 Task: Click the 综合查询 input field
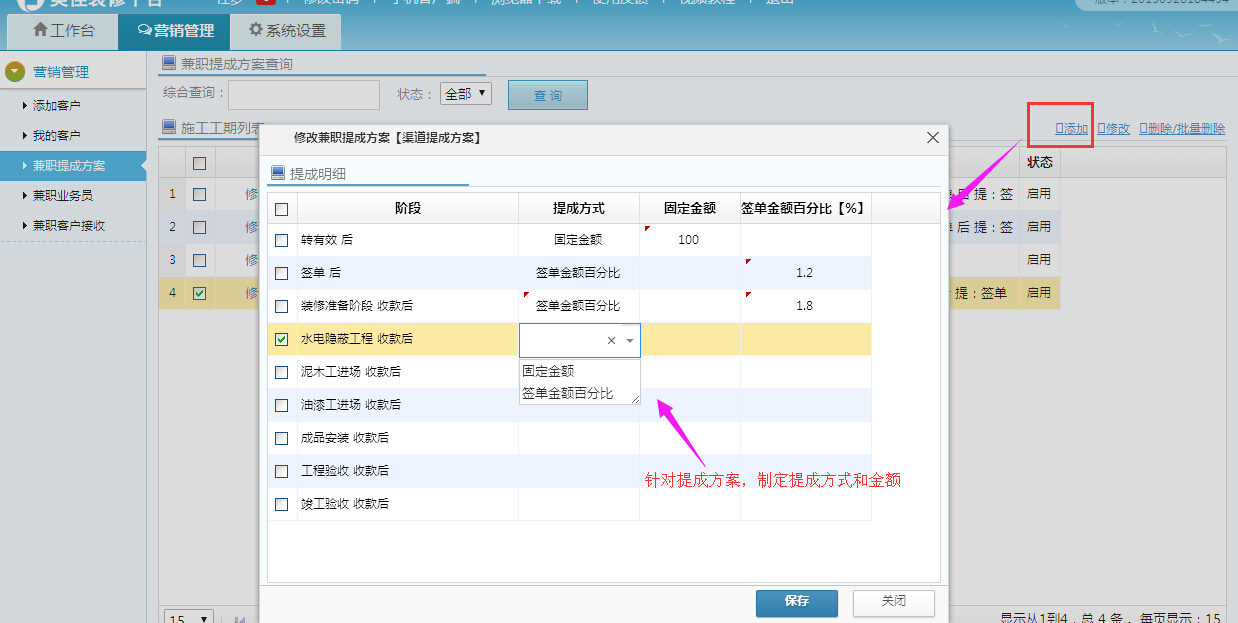(304, 95)
